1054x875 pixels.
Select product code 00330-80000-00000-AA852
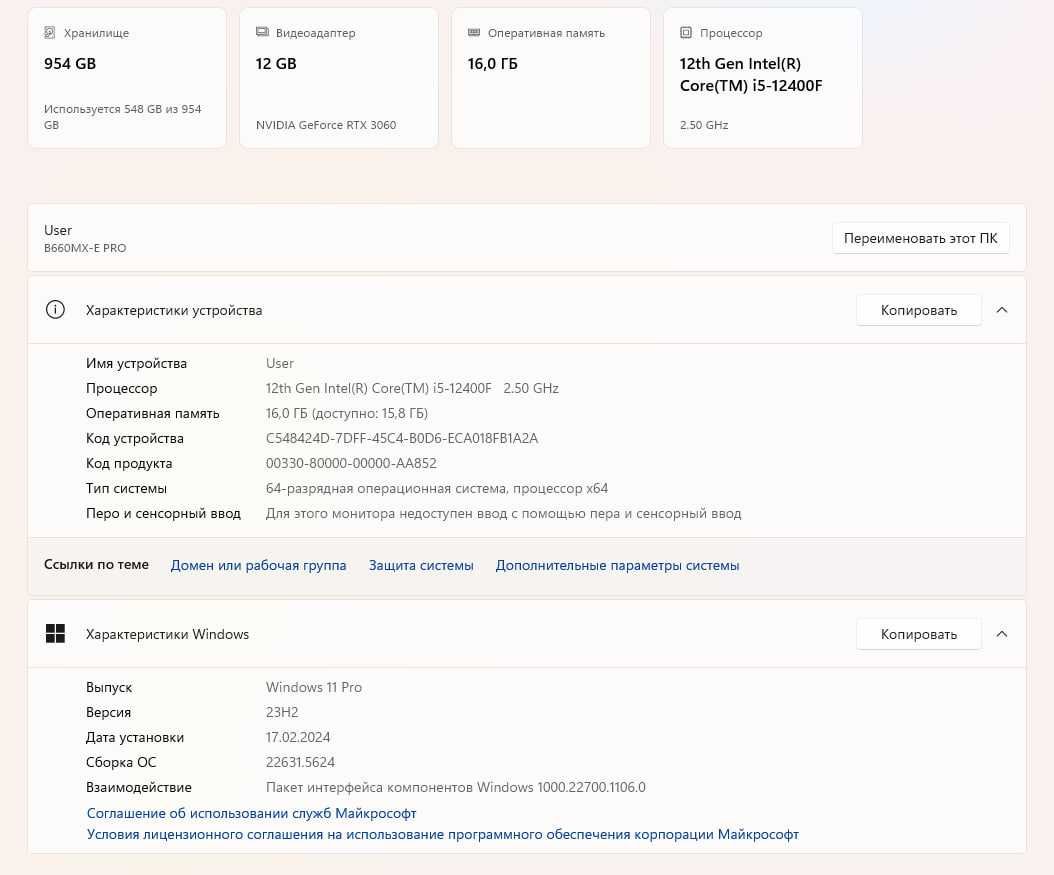click(351, 463)
